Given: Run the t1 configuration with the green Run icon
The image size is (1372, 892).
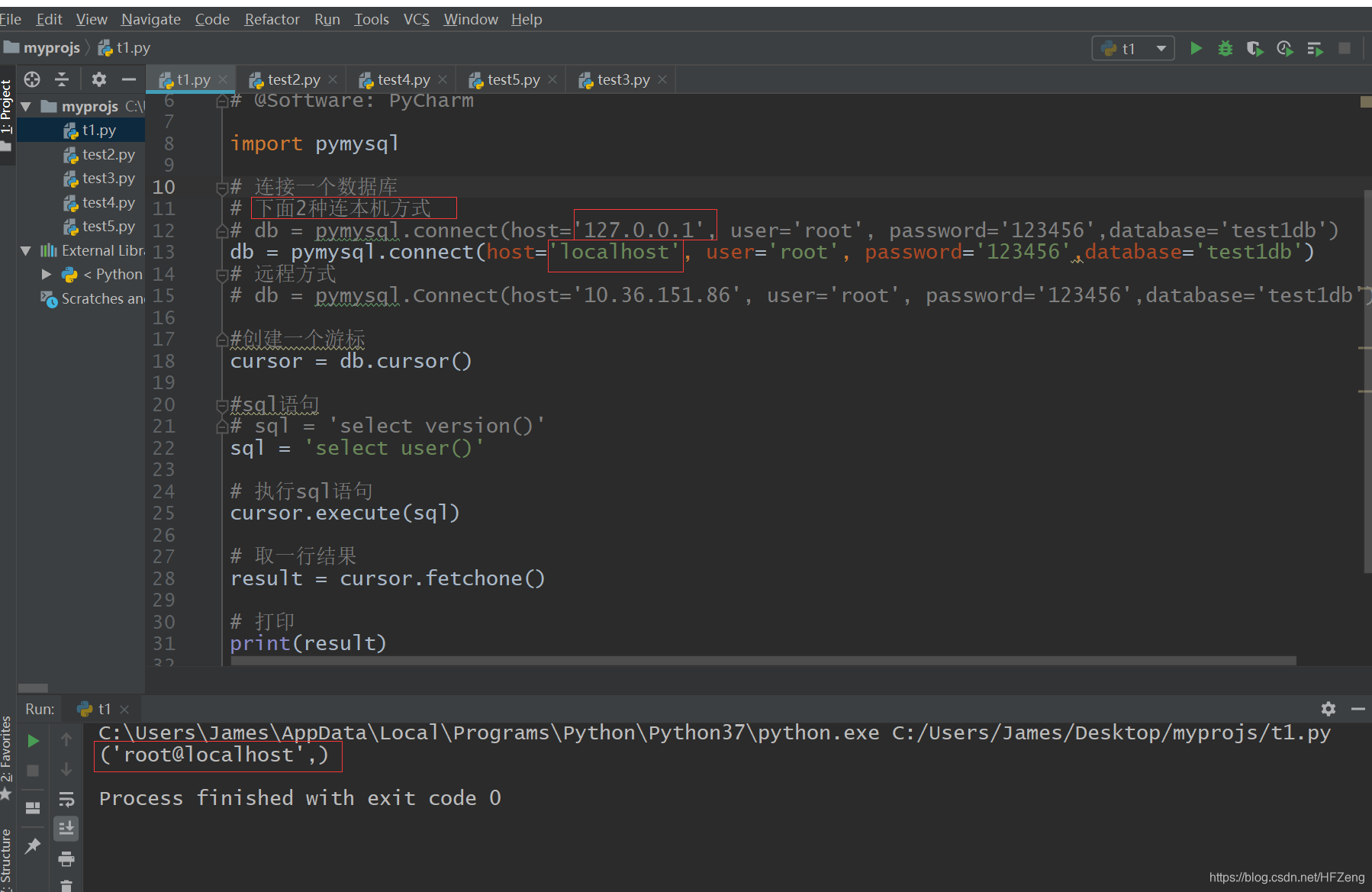Looking at the screenshot, I should 1196,47.
